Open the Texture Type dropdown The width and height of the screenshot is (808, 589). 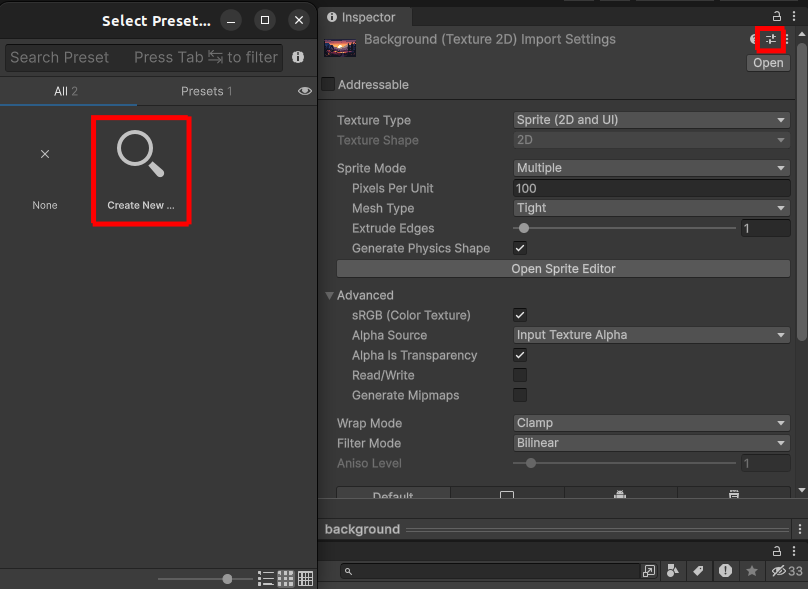(651, 120)
